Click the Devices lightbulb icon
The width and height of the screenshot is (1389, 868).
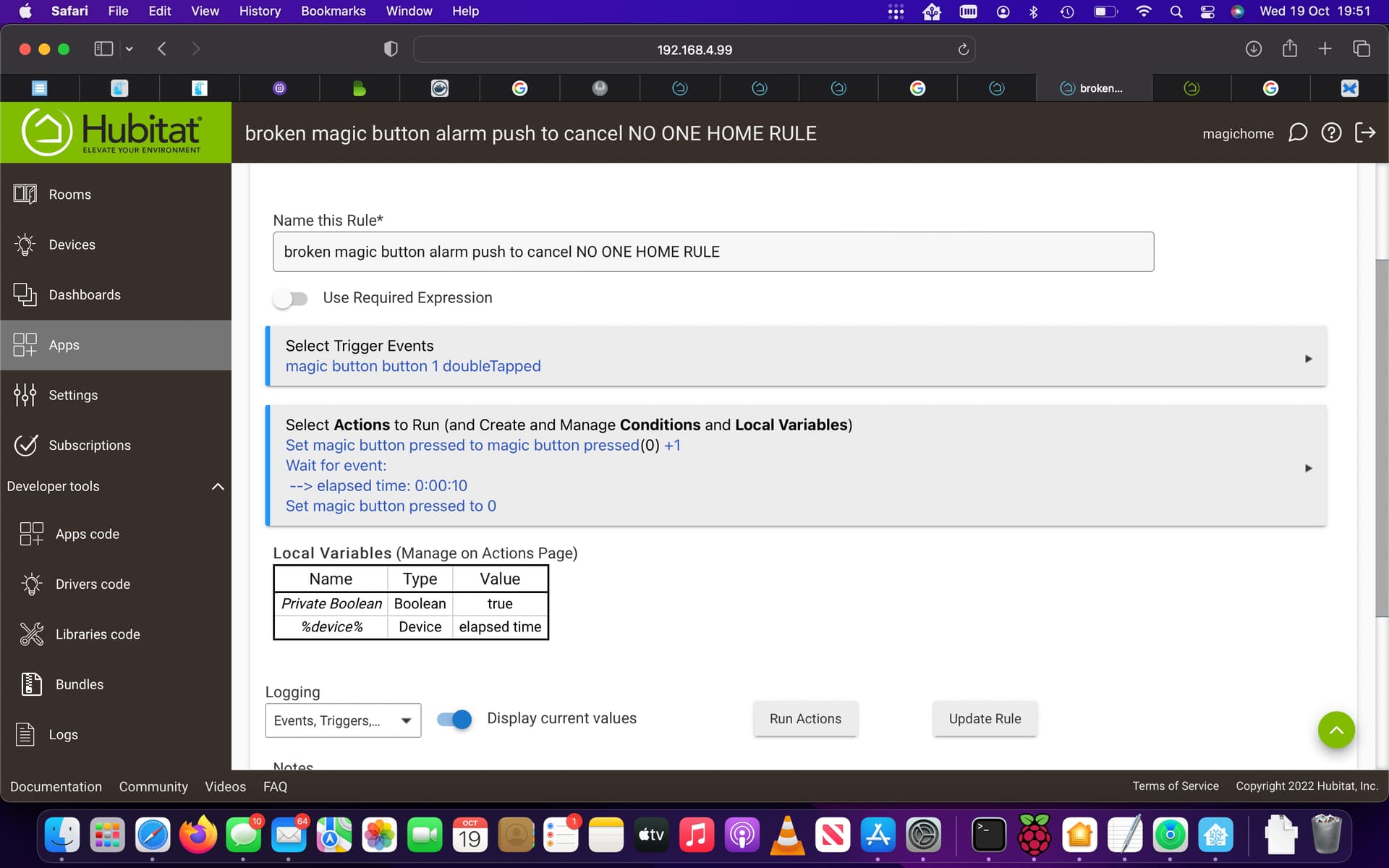pyautogui.click(x=25, y=244)
